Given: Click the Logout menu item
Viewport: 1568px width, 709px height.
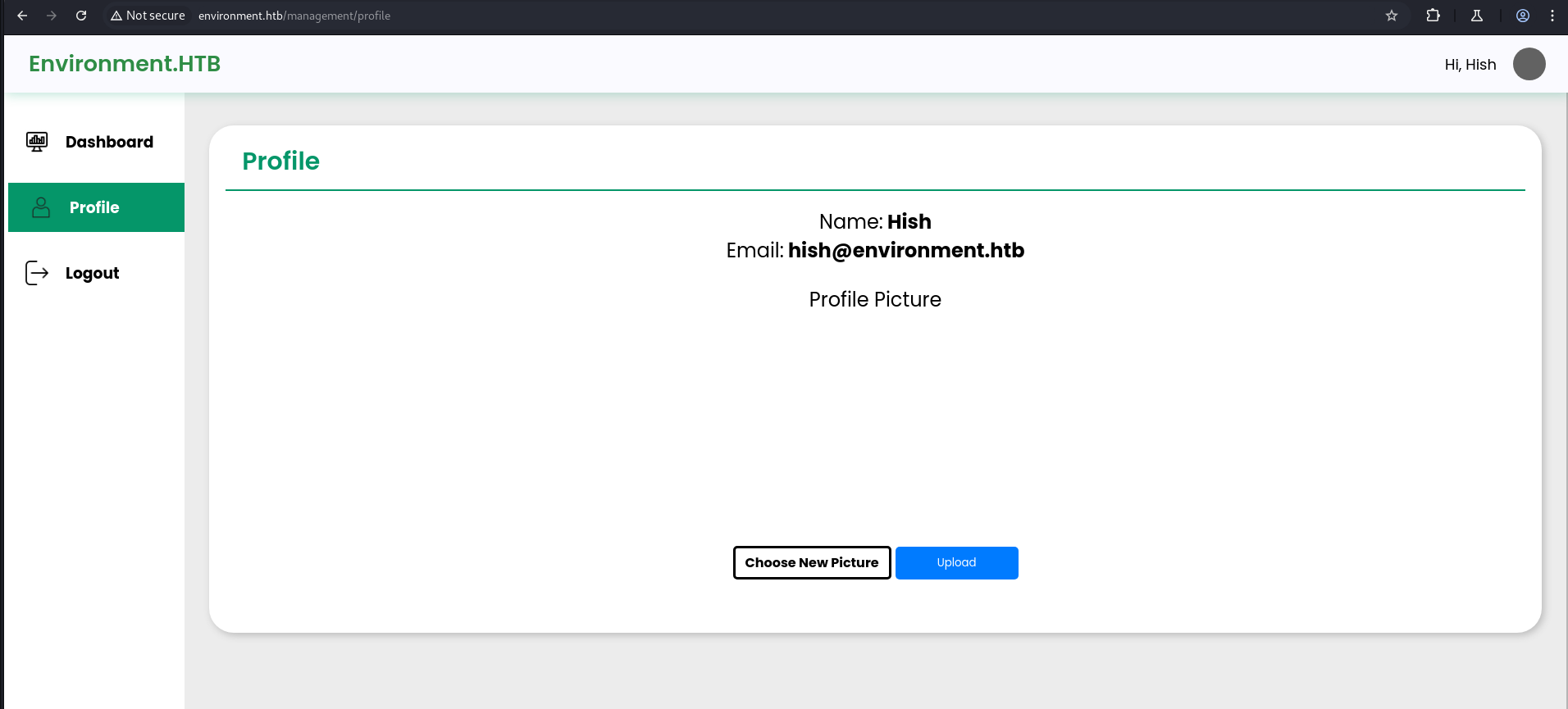Looking at the screenshot, I should click(92, 273).
